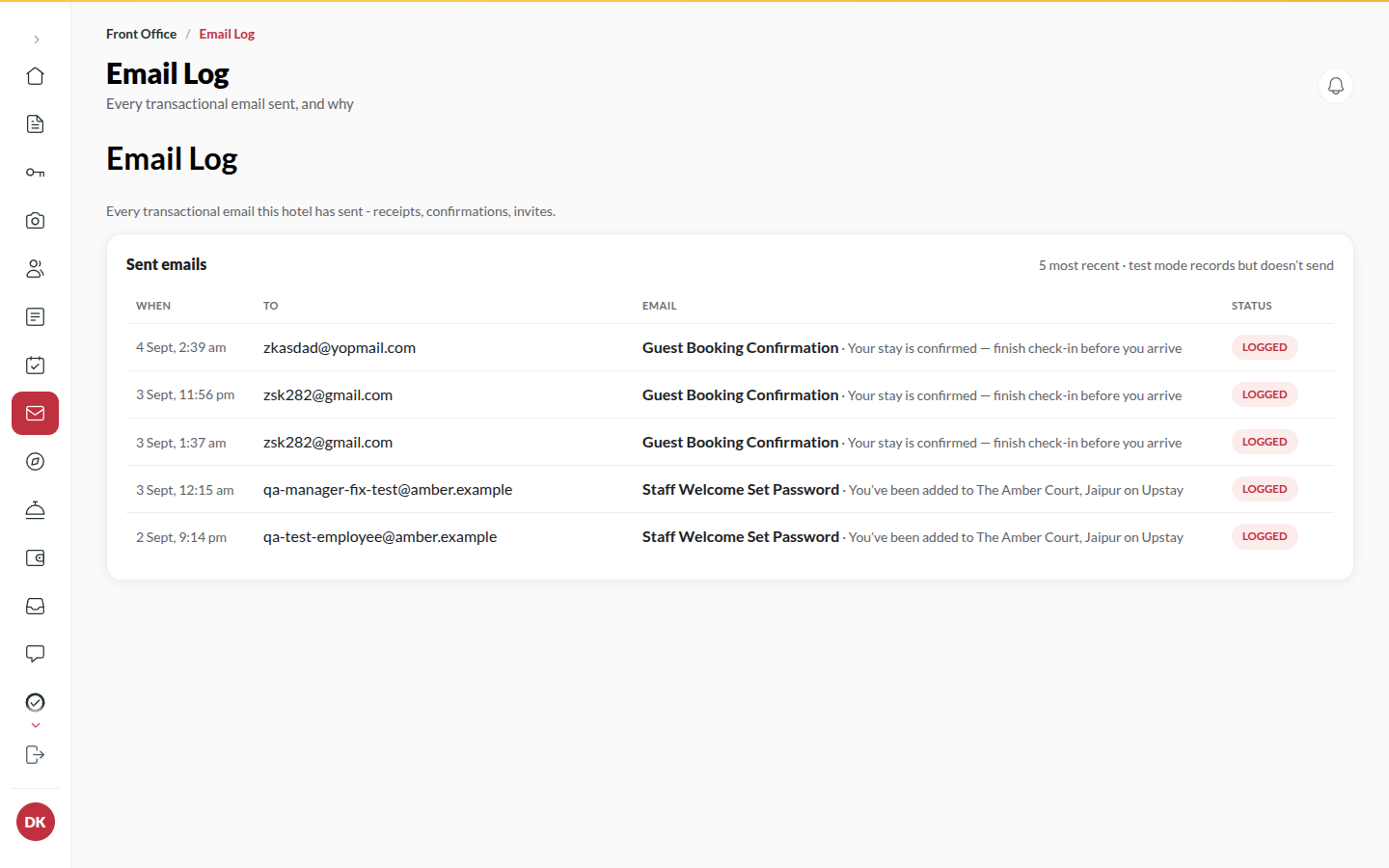Click the TO column header
The image size is (1389, 868).
click(x=271, y=306)
